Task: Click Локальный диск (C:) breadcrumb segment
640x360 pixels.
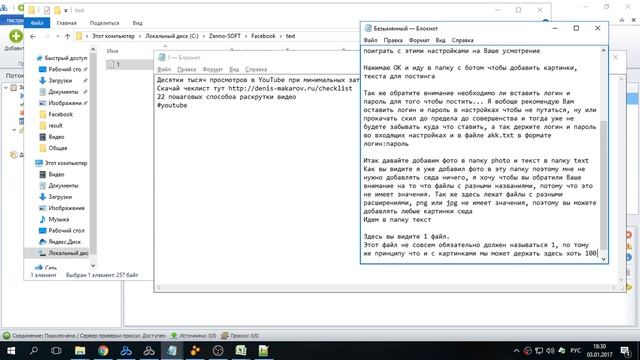Action: tap(171, 36)
